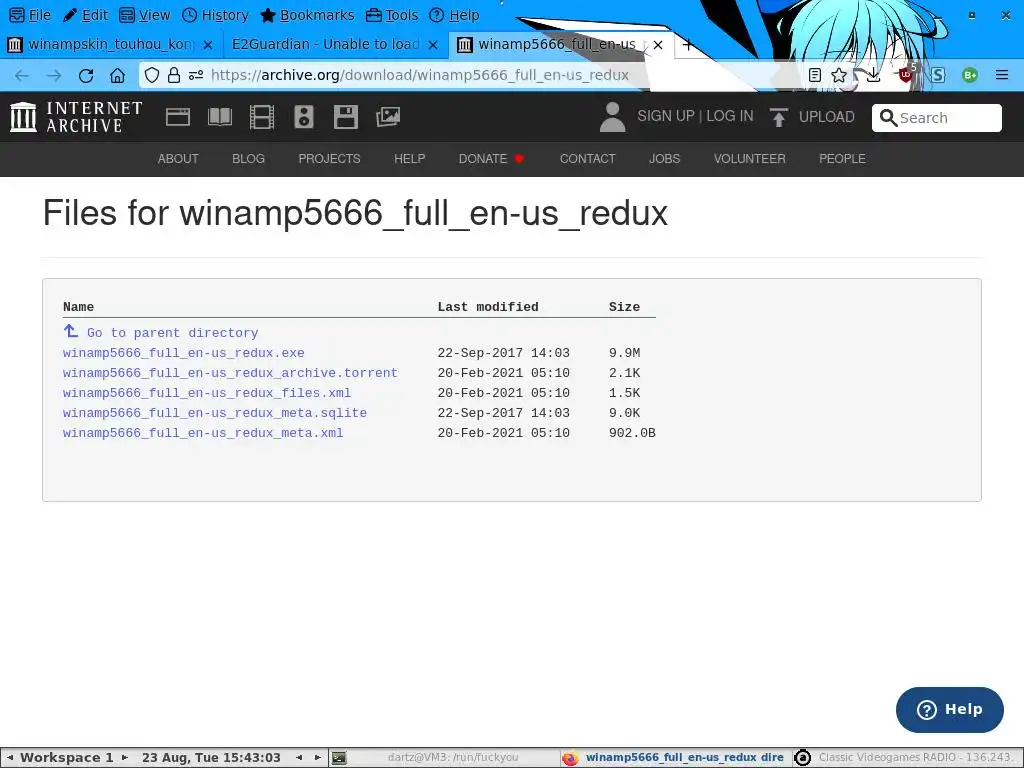Viewport: 1024px width, 768px height.
Task: Open uBlock Origin extension icon
Action: pos(906,74)
